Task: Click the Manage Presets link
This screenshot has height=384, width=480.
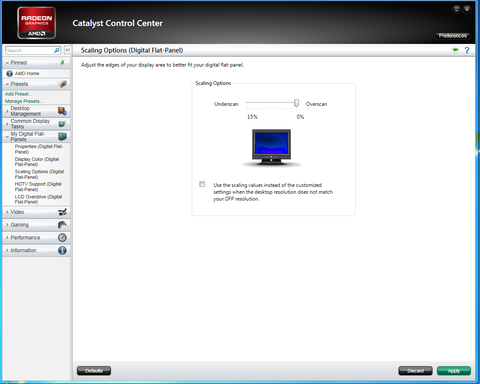Action: pyautogui.click(x=24, y=101)
